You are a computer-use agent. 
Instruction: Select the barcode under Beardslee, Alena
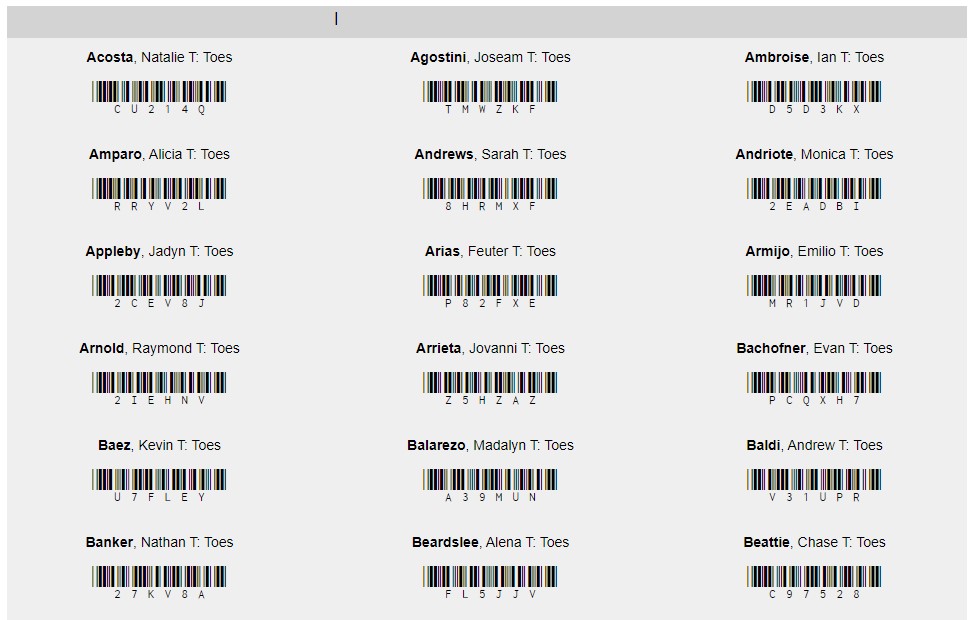pyautogui.click(x=490, y=576)
